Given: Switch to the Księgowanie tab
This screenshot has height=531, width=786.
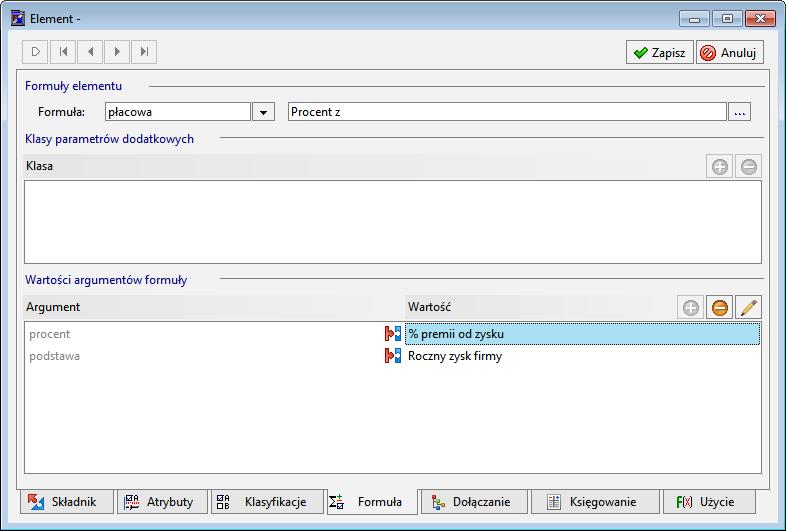Looking at the screenshot, I should 595,502.
